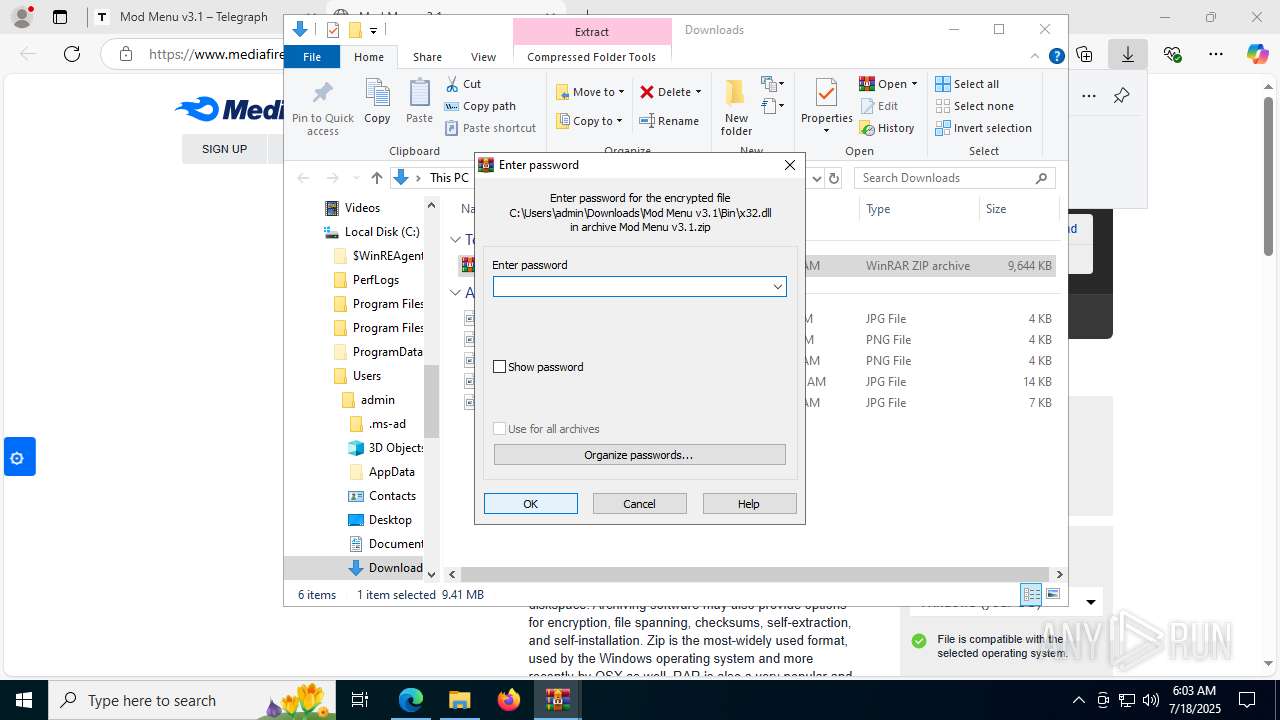Open Explorer ribbon help icon
Screen dimensions: 1280x720
[x=1056, y=57]
